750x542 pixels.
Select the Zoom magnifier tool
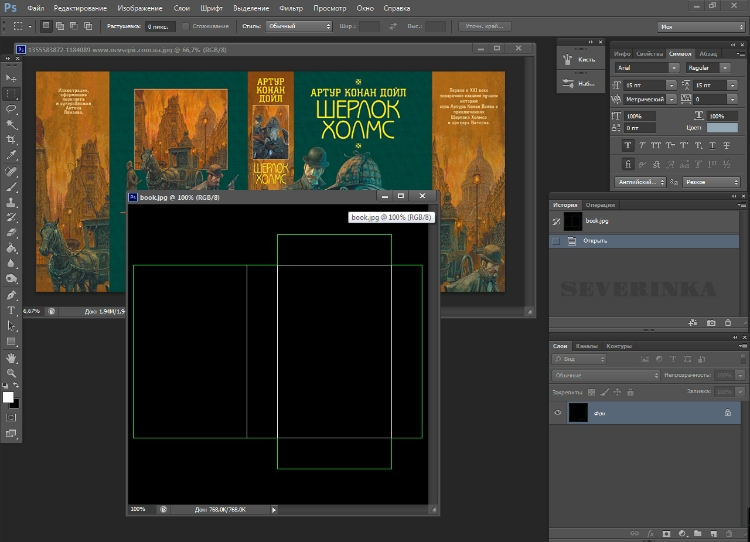tap(12, 373)
